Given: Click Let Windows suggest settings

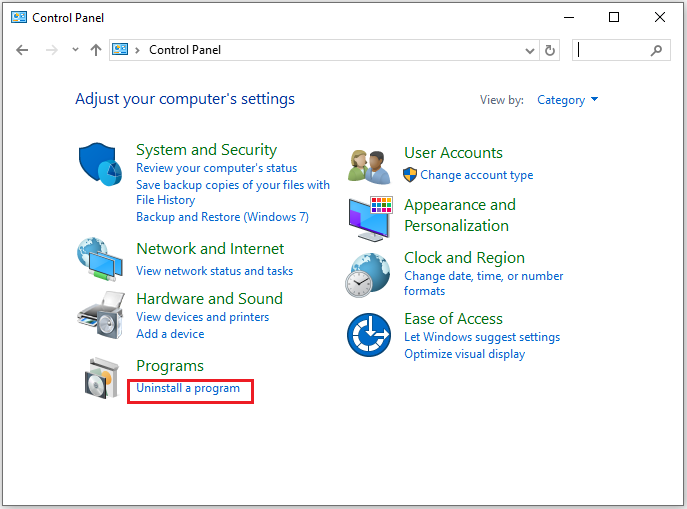Looking at the screenshot, I should click(x=482, y=337).
